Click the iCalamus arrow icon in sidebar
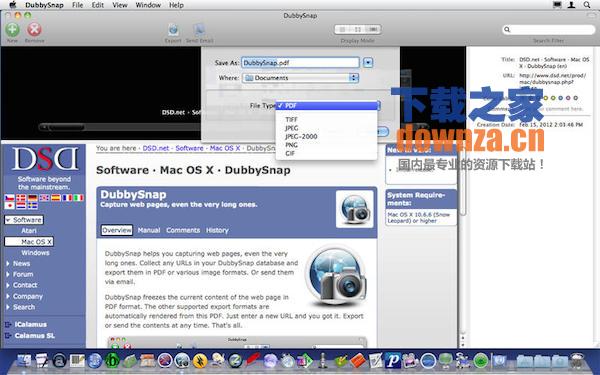600x375 pixels. pyautogui.click(x=8, y=324)
